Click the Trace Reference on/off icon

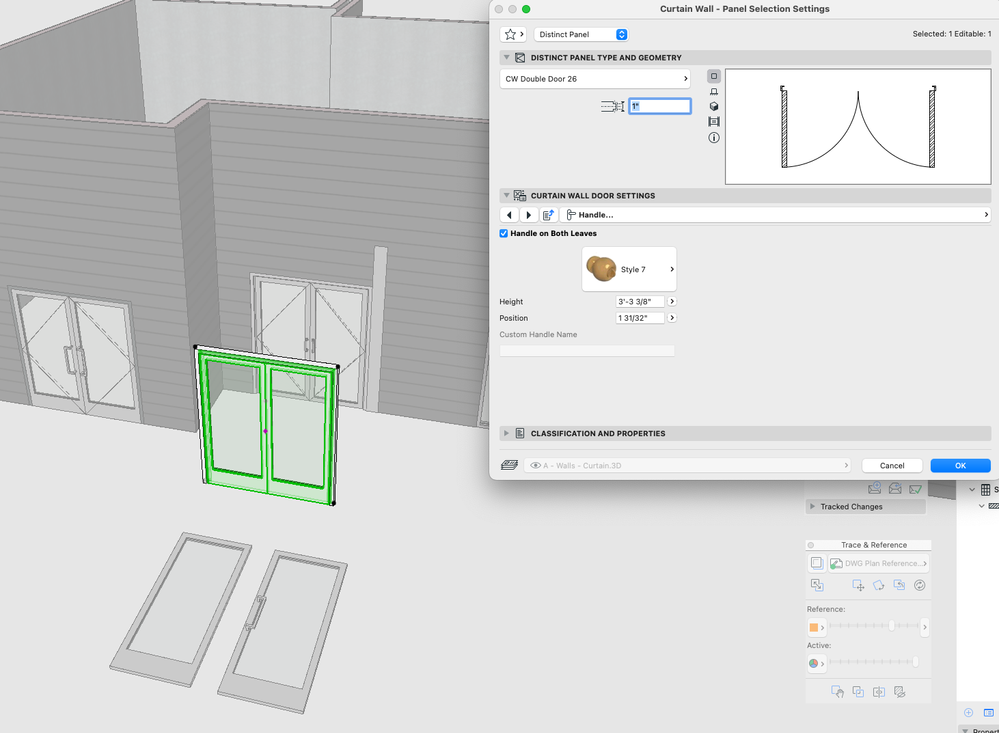[817, 564]
